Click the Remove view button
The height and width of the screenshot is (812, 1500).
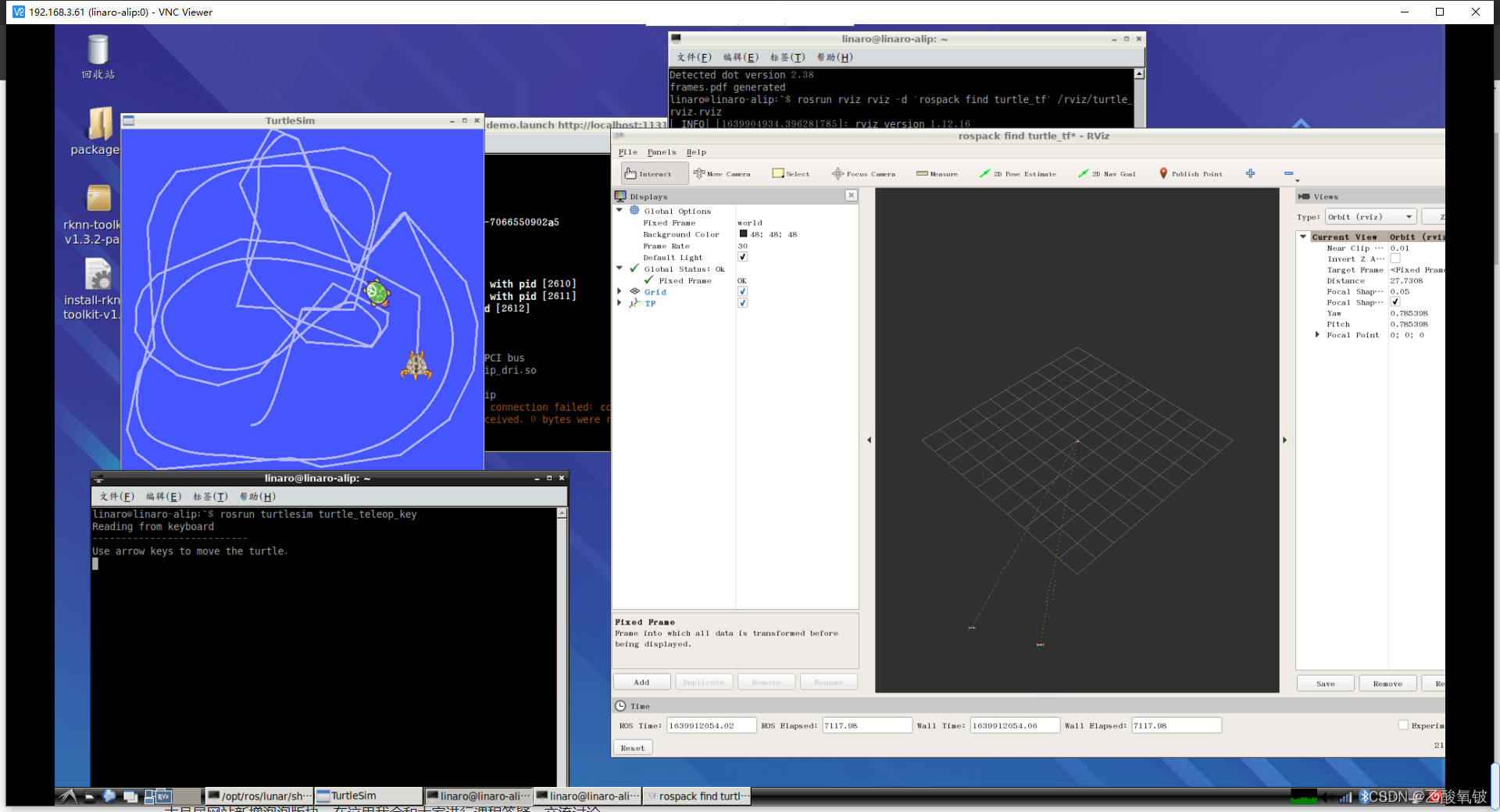1388,684
